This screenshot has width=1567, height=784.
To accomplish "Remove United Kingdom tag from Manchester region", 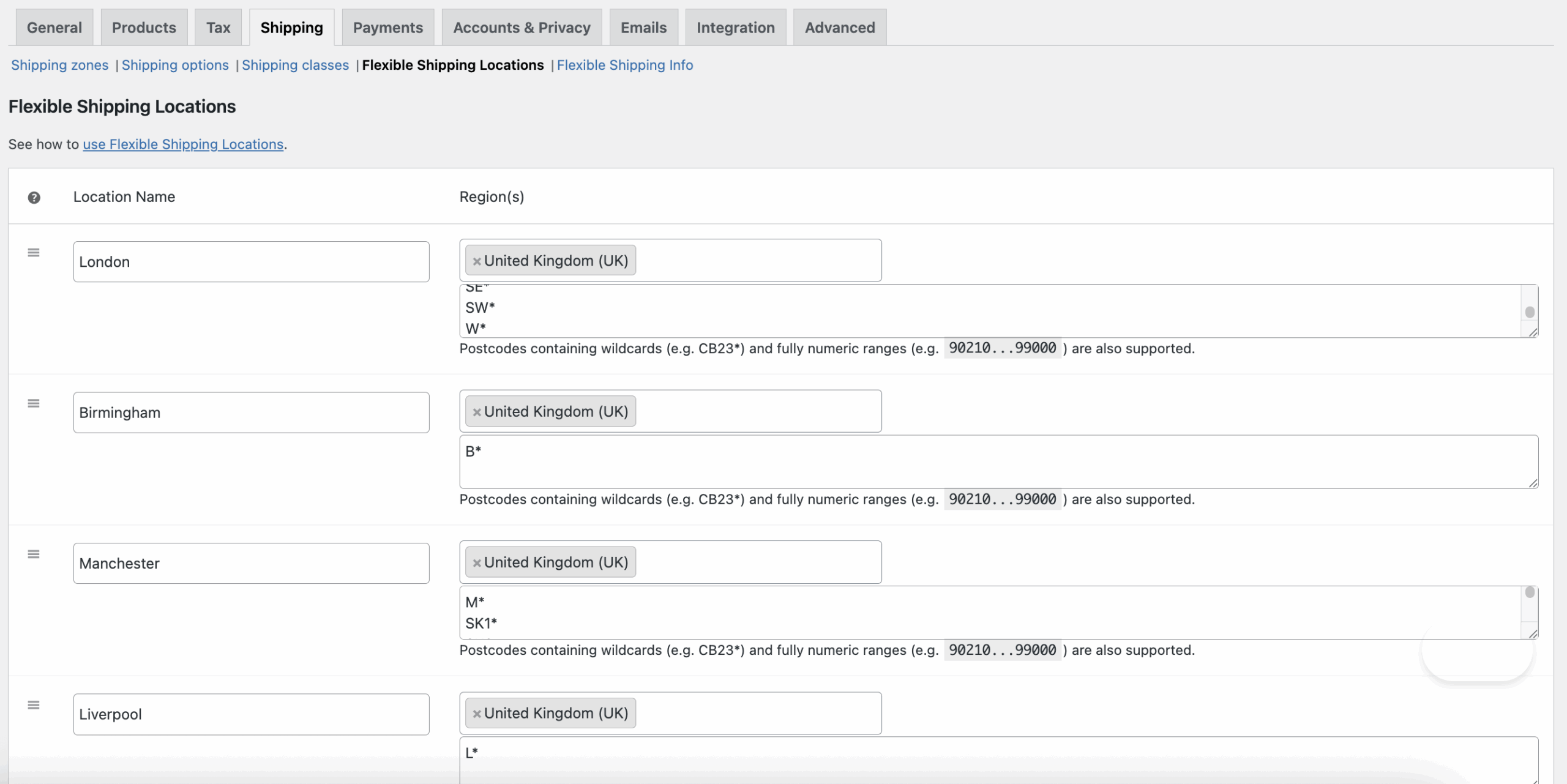I will pos(477,562).
